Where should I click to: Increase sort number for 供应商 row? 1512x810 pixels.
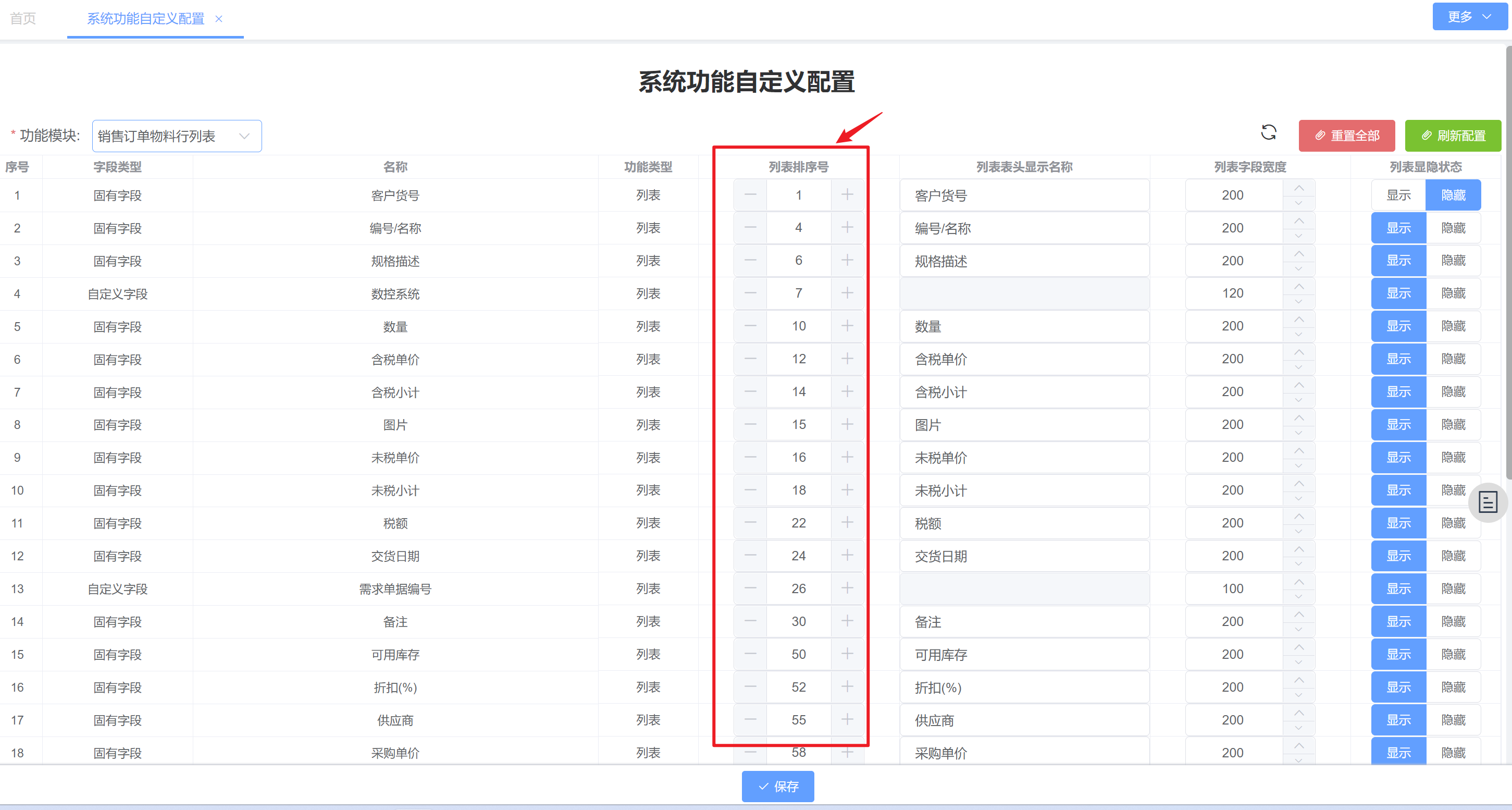(847, 720)
